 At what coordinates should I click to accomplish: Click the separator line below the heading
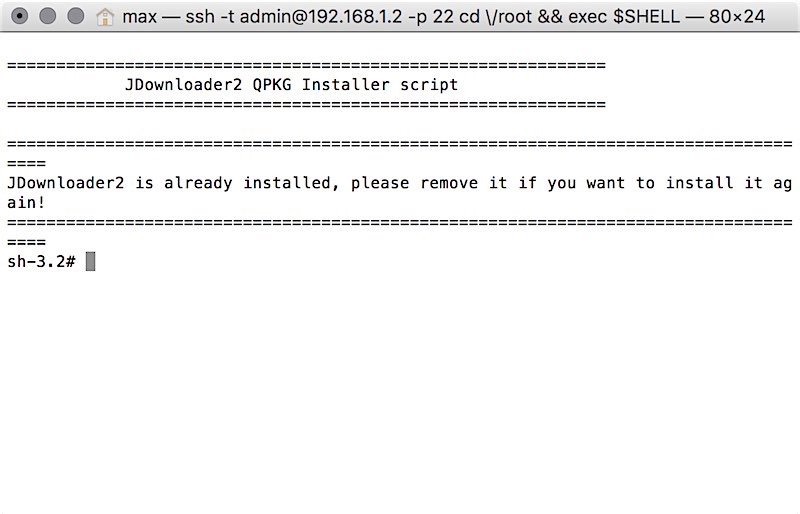(306, 104)
